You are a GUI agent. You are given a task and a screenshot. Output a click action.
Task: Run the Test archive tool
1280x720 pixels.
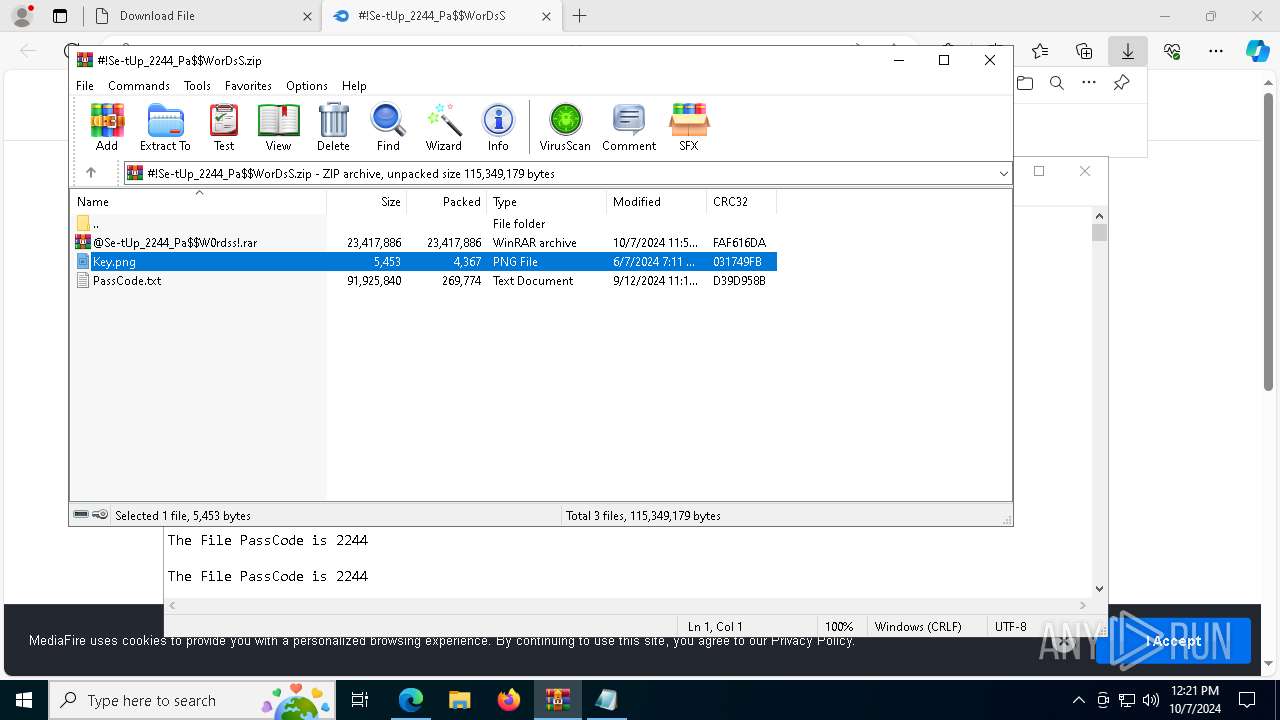[x=224, y=127]
